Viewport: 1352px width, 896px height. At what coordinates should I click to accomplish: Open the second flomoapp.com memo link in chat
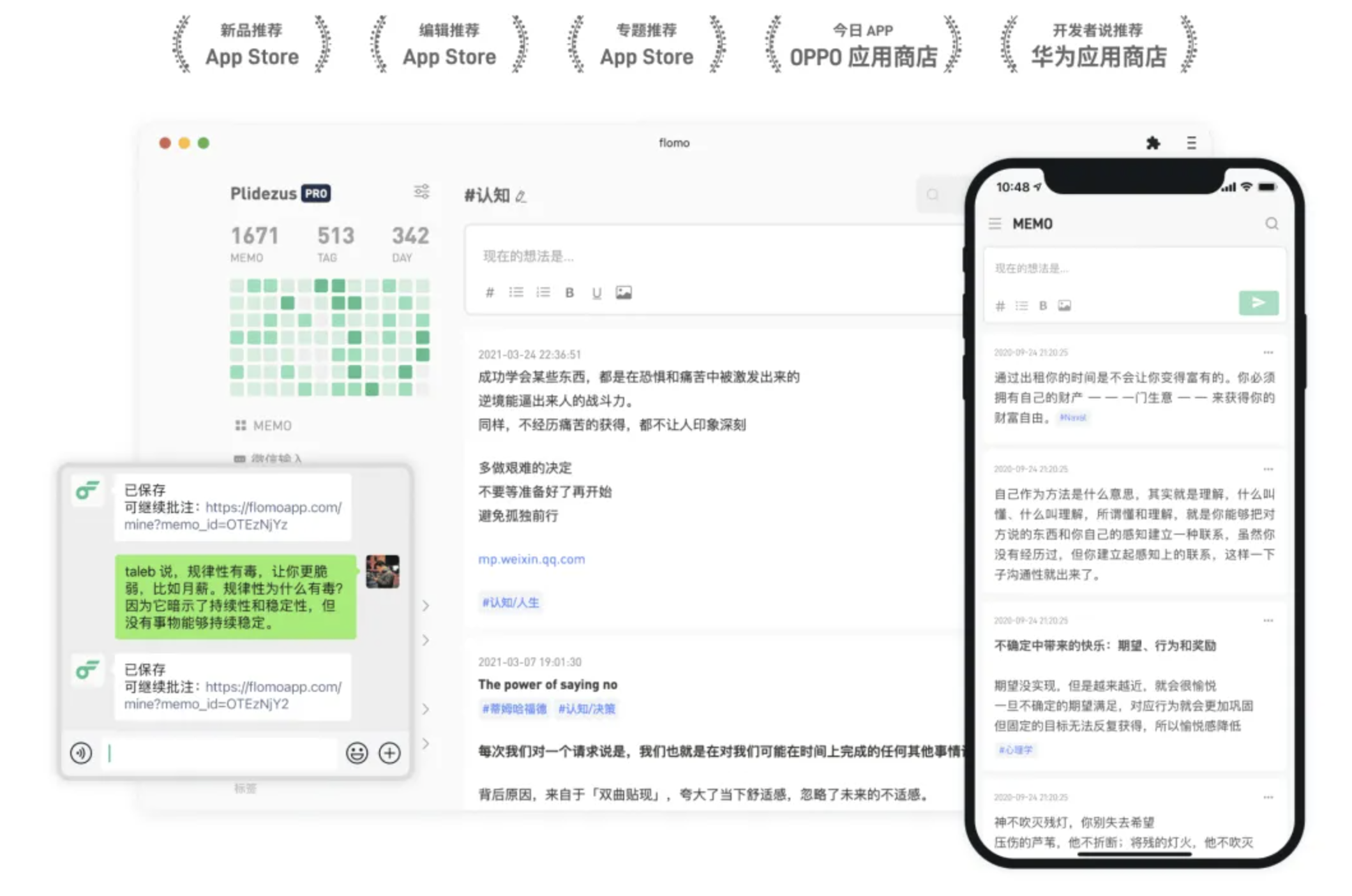pyautogui.click(x=233, y=696)
